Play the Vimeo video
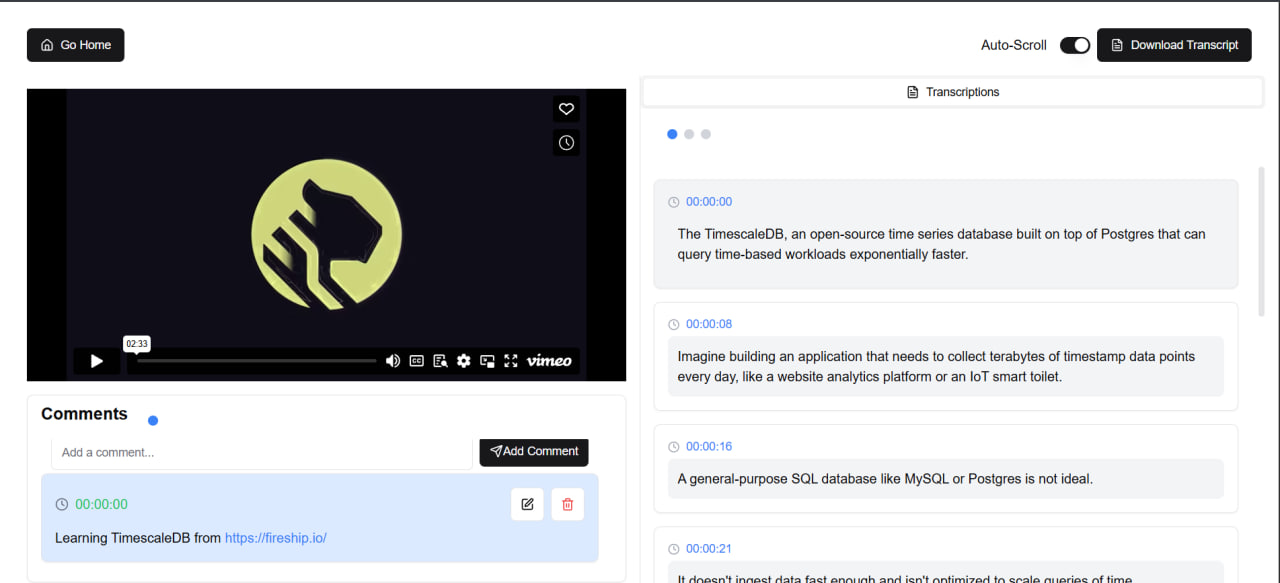 pyautogui.click(x=97, y=361)
